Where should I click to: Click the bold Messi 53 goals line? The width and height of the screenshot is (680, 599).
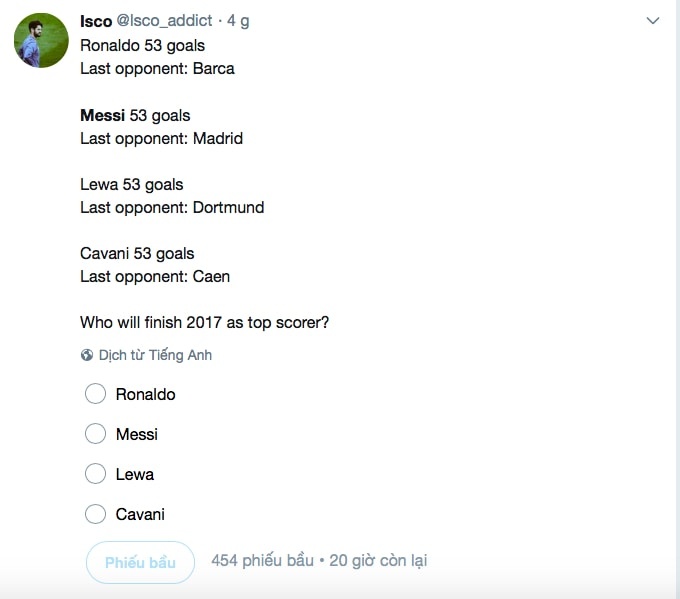135,115
